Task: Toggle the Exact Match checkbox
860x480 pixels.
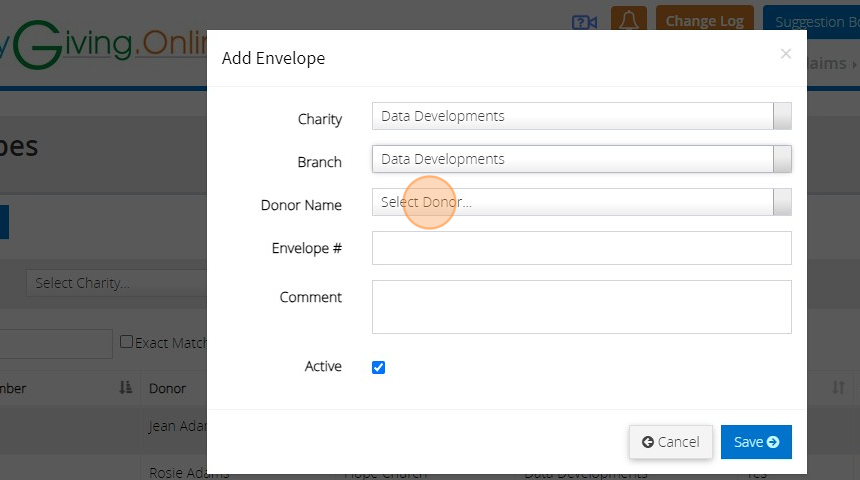Action: (127, 342)
